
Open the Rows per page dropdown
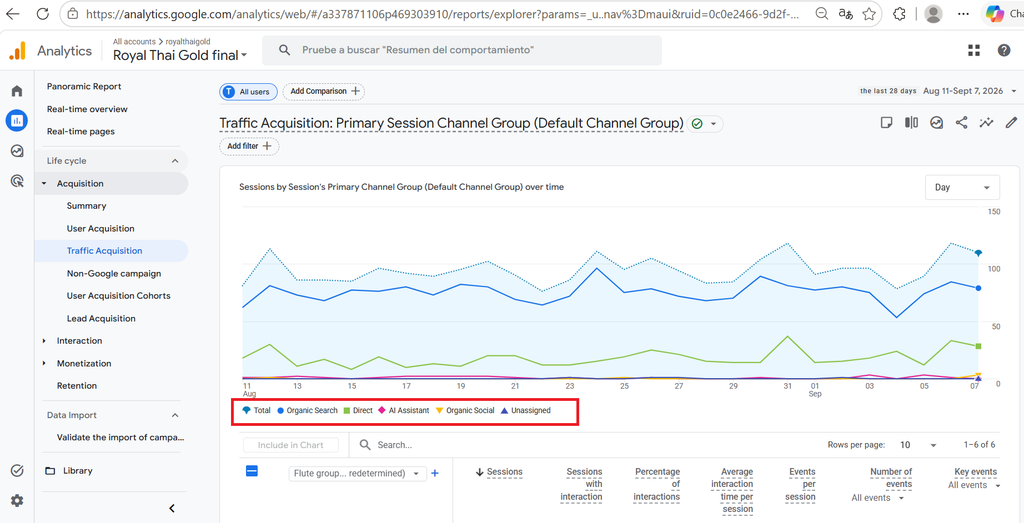(918, 445)
